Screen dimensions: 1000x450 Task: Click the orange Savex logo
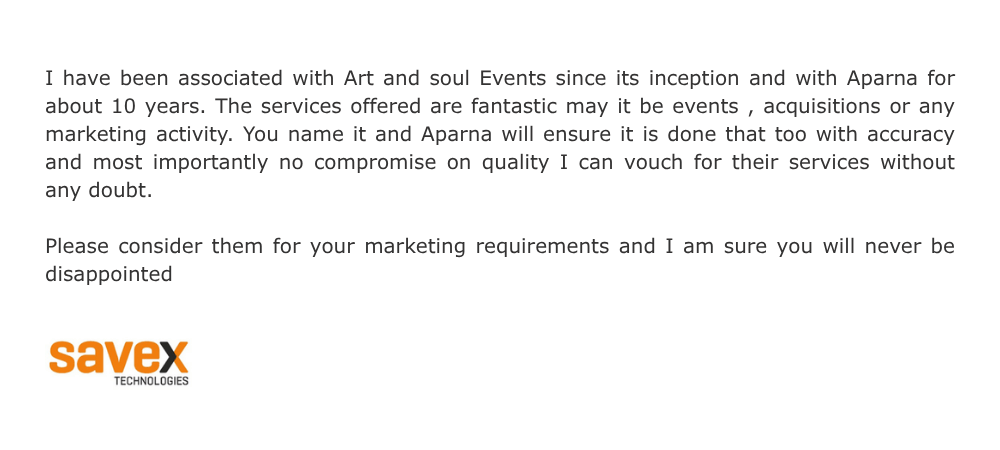119,363
